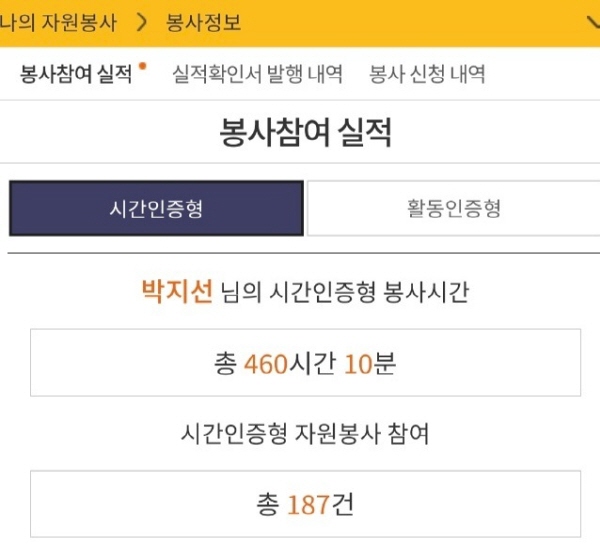Click the 총 text in the hours box
Screen dimensions: 600x560
pyautogui.click(x=225, y=363)
